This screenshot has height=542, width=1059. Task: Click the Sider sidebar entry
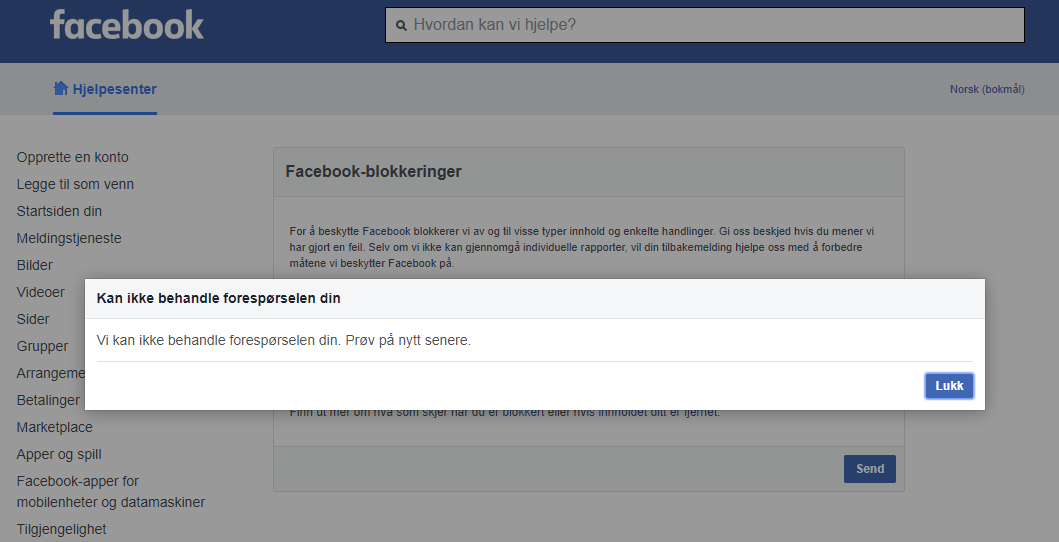(33, 319)
